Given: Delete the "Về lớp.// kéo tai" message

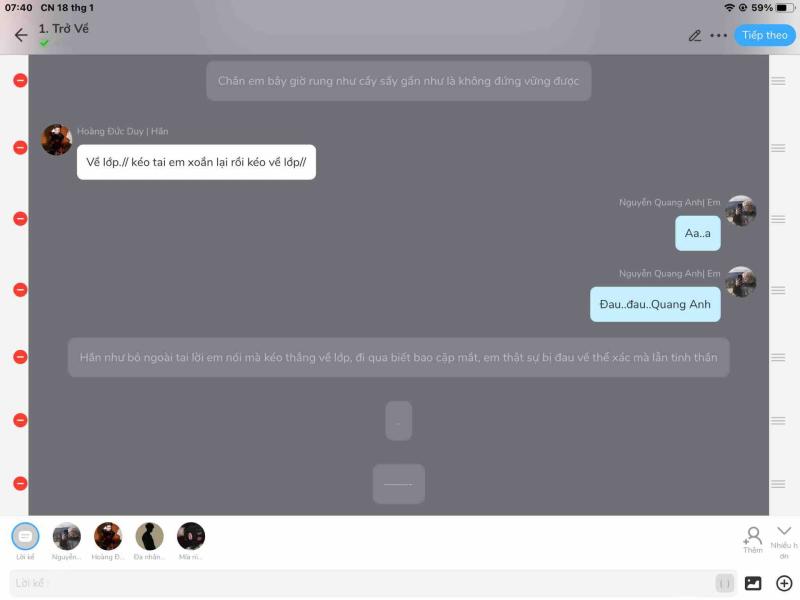Looking at the screenshot, I should click(x=20, y=147).
